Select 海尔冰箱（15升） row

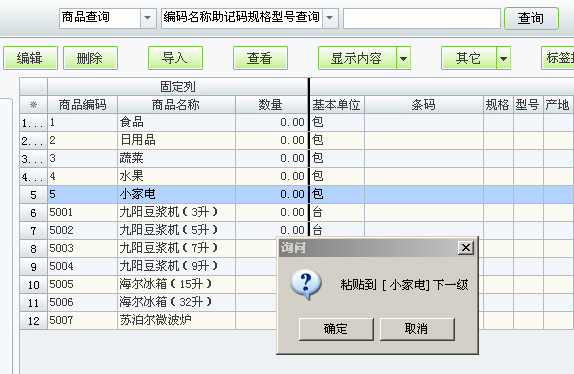[x=148, y=284]
